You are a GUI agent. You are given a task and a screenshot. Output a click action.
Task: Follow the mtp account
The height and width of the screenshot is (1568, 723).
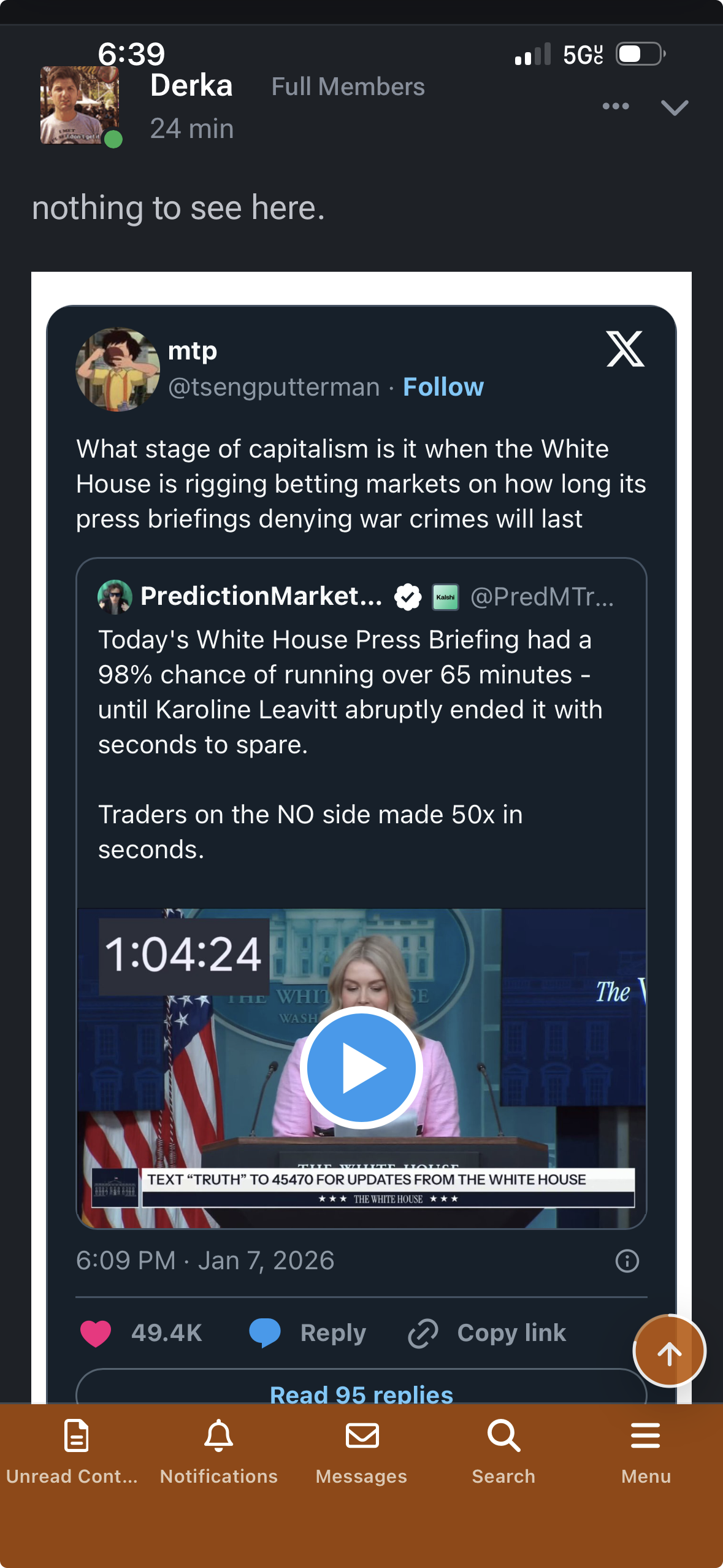tap(443, 387)
